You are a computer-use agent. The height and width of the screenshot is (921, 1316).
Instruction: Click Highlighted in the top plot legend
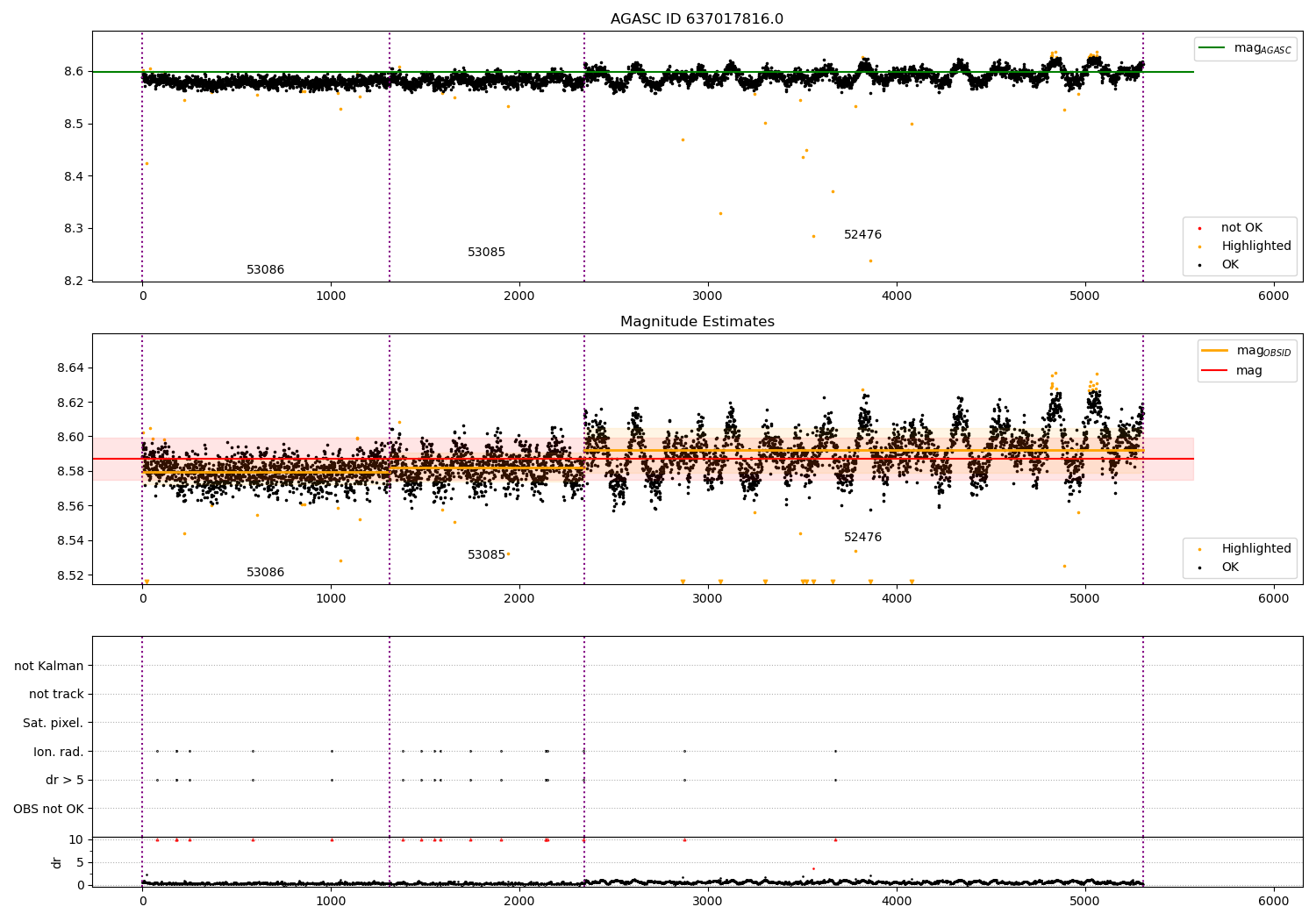pos(1256,246)
